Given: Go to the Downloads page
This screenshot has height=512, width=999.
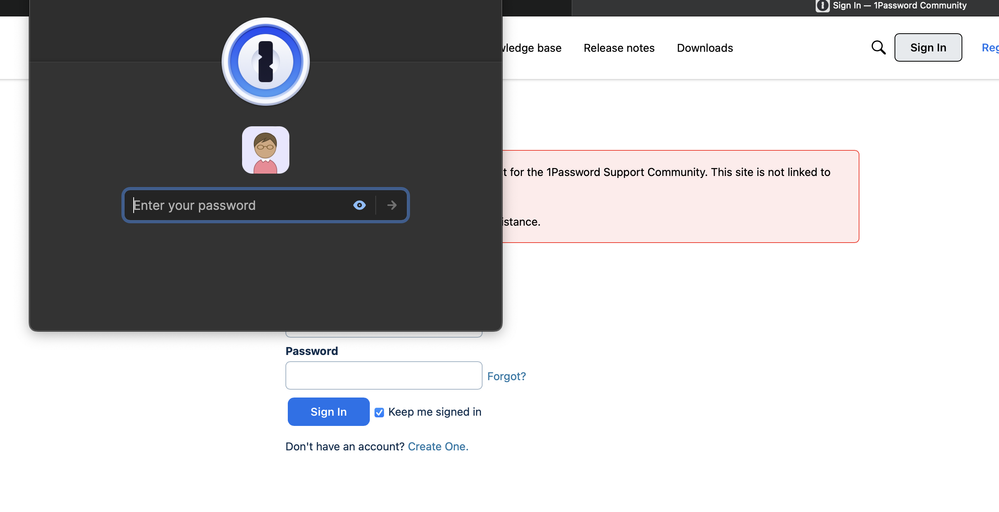Looking at the screenshot, I should 705,48.
